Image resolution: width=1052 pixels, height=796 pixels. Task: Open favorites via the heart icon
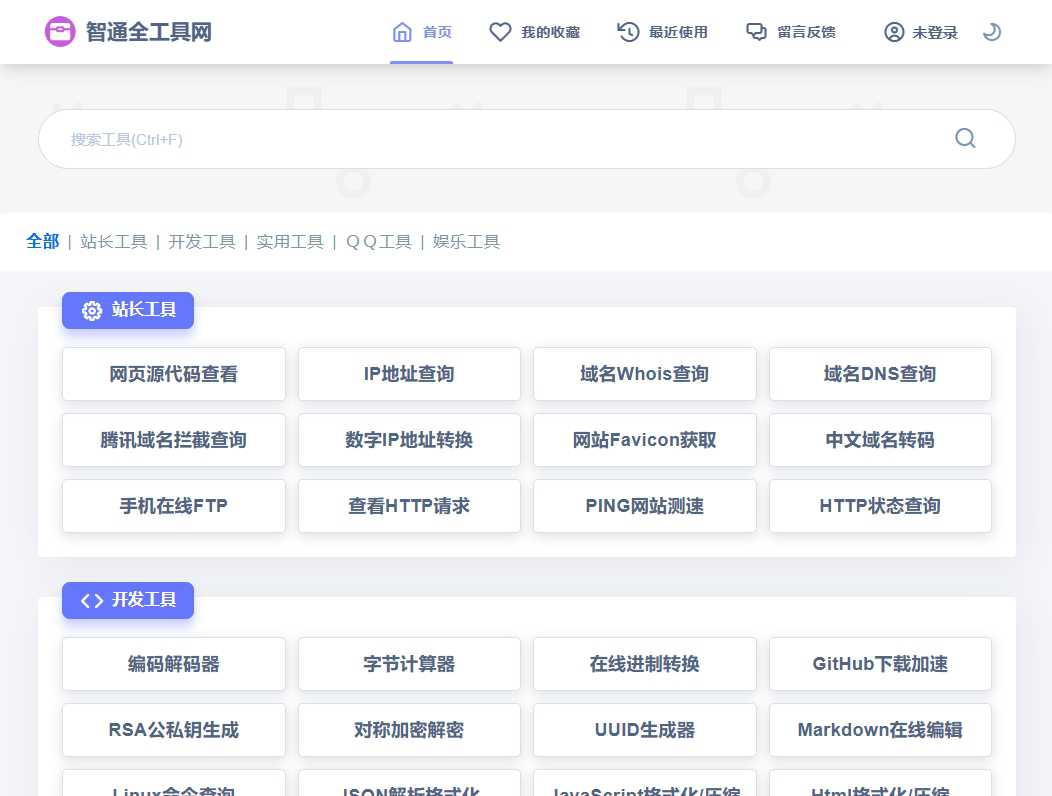[500, 31]
